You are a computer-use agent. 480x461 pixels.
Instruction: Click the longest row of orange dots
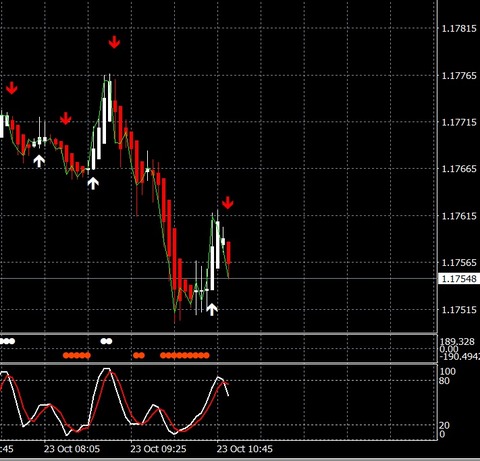click(185, 356)
